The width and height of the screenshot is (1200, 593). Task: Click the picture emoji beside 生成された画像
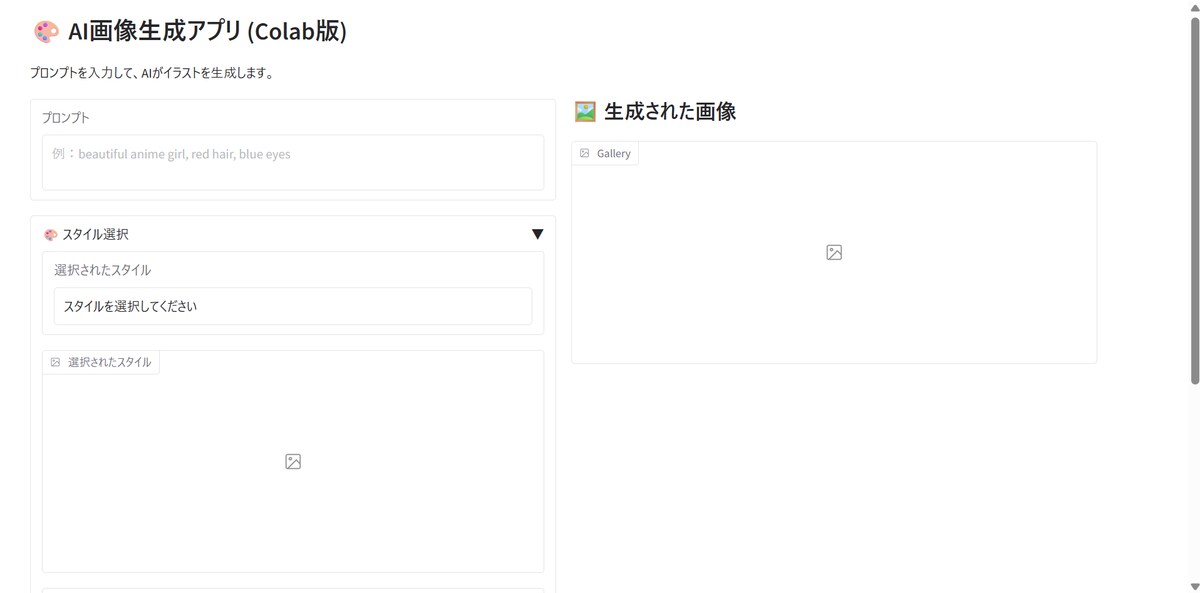click(585, 111)
